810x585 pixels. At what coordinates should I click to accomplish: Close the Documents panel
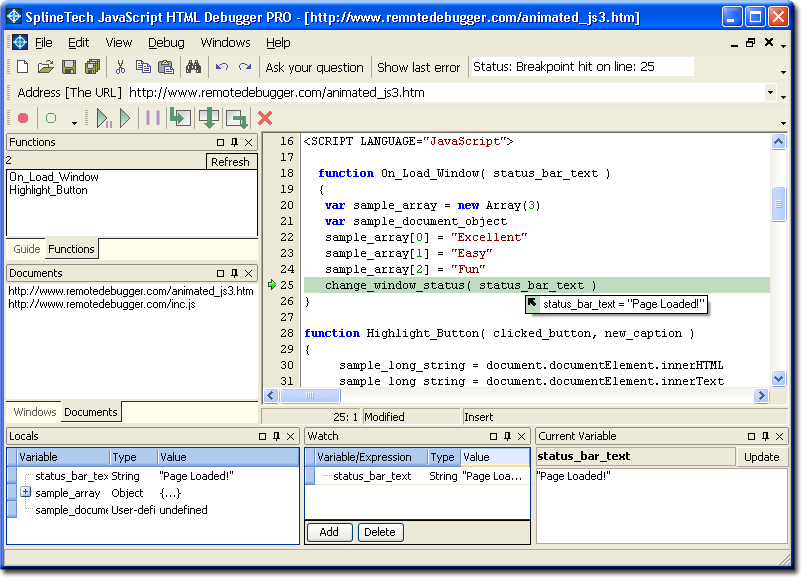point(248,273)
